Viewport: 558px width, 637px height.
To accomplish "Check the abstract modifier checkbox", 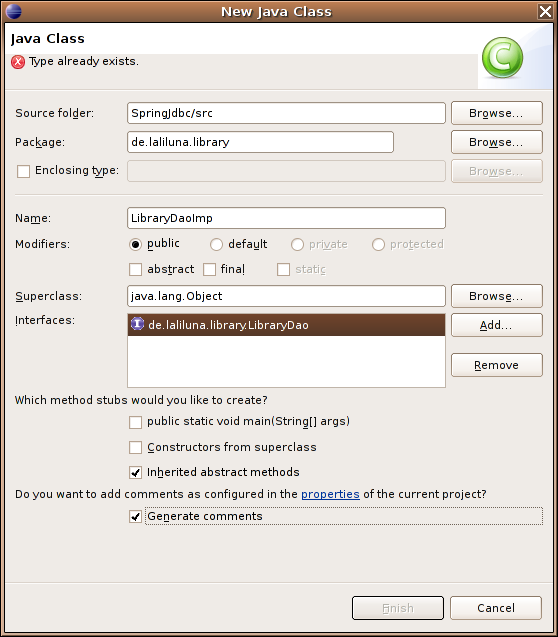I will [x=135, y=269].
